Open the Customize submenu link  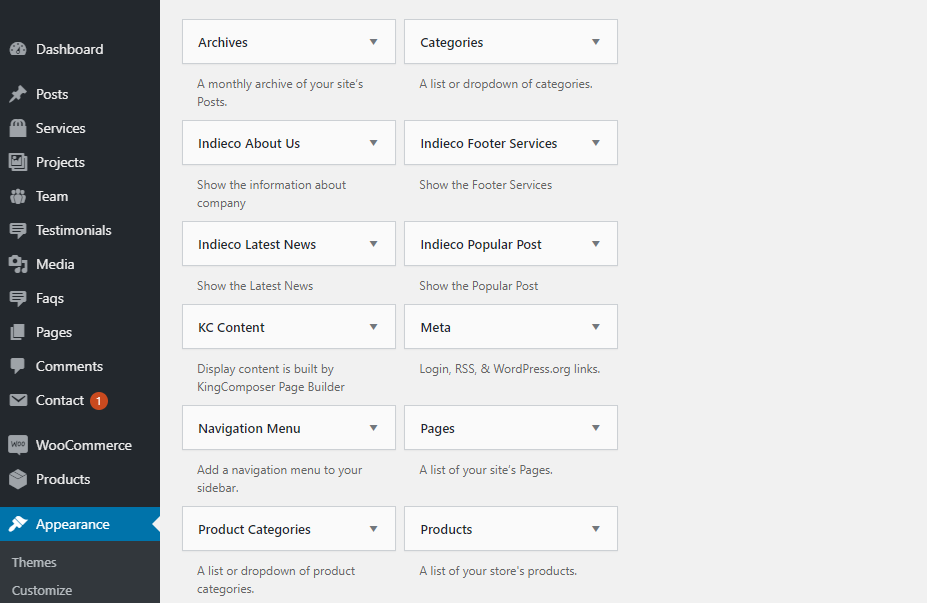point(42,590)
